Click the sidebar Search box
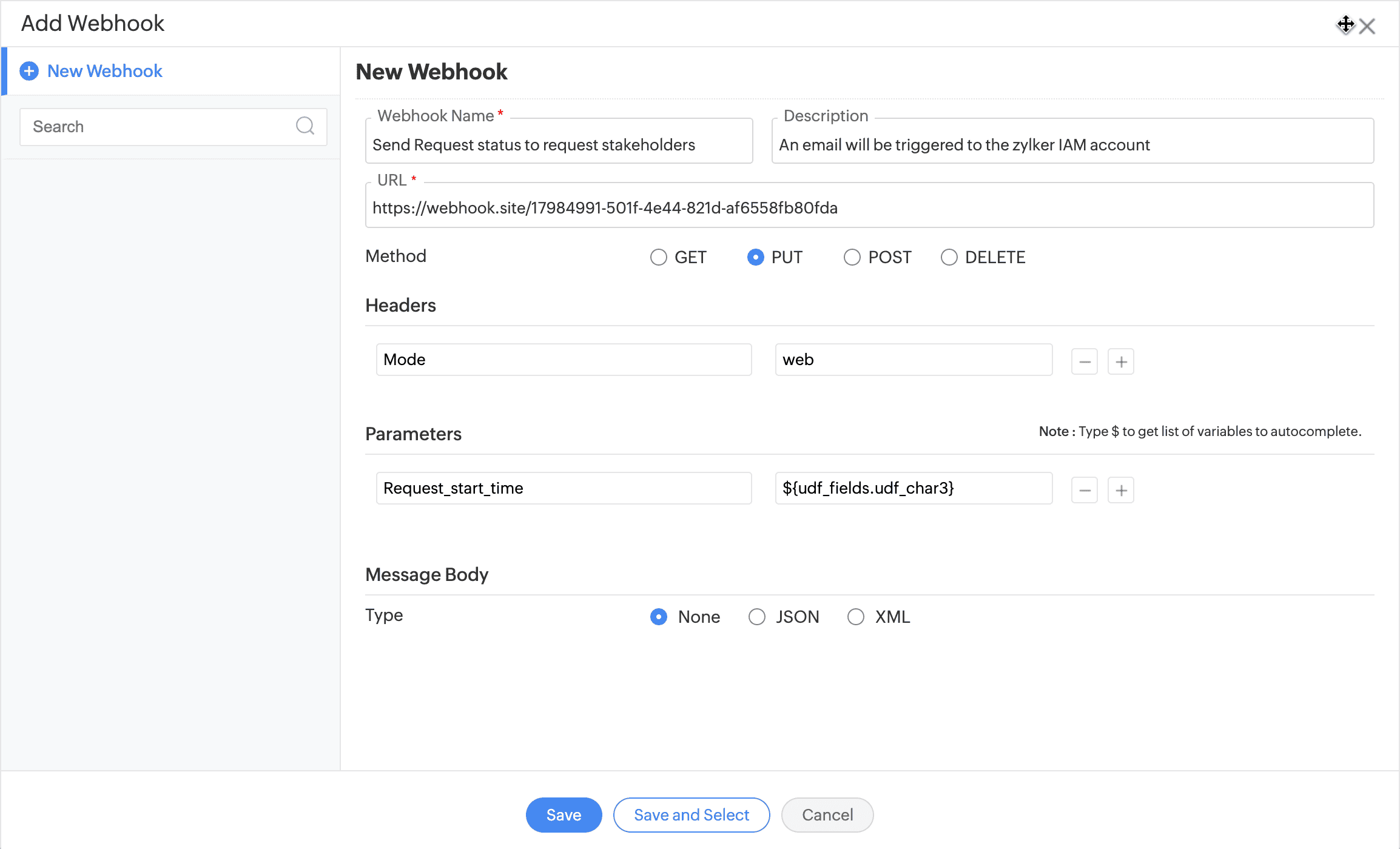Screen dimensions: 1400x849 point(158,126)
